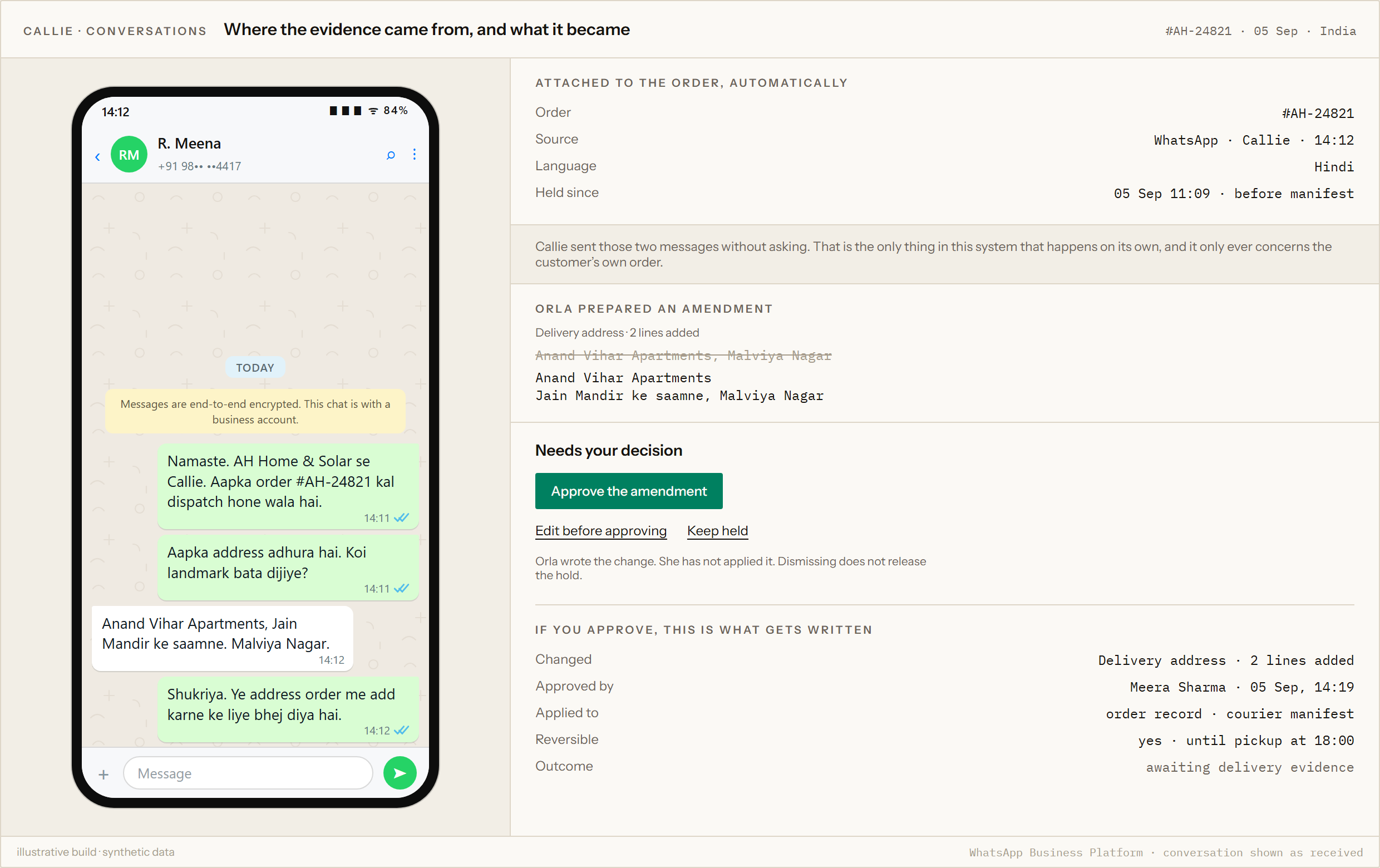Select the 'Namaste. AH Home & Solar' message bubble
The width and height of the screenshot is (1380, 868).
288,486
